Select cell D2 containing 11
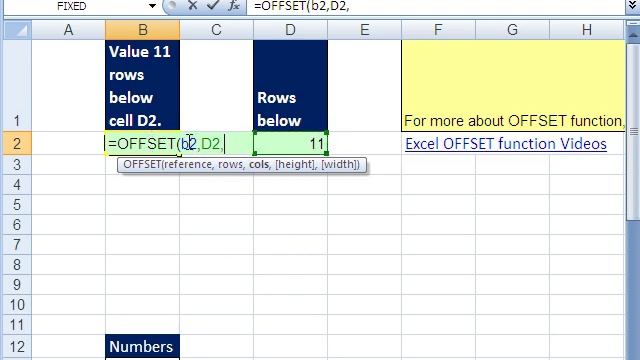The image size is (640, 360). coord(290,144)
